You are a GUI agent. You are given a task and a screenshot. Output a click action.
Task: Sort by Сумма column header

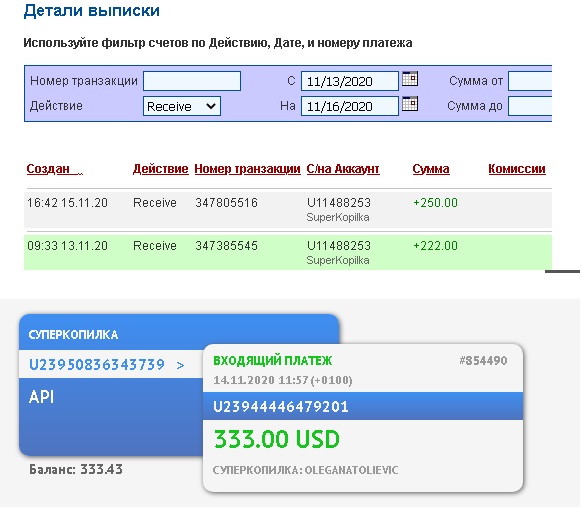(431, 169)
